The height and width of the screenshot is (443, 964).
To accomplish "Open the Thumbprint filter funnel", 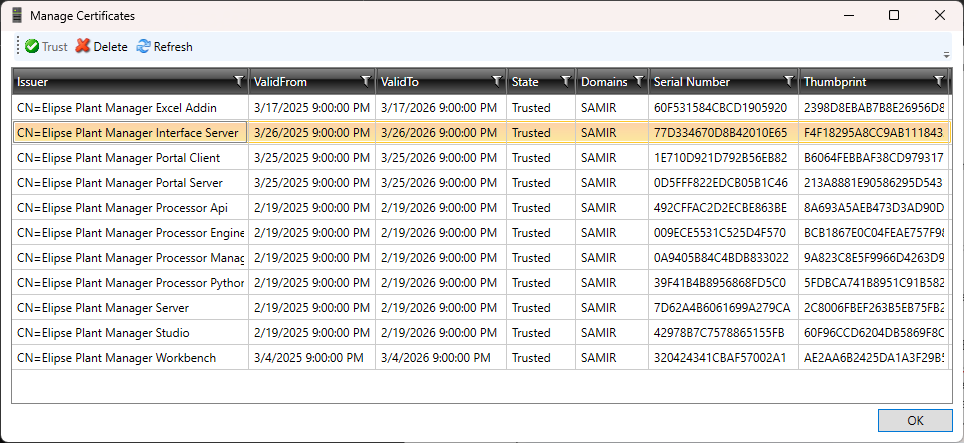I will click(x=939, y=81).
